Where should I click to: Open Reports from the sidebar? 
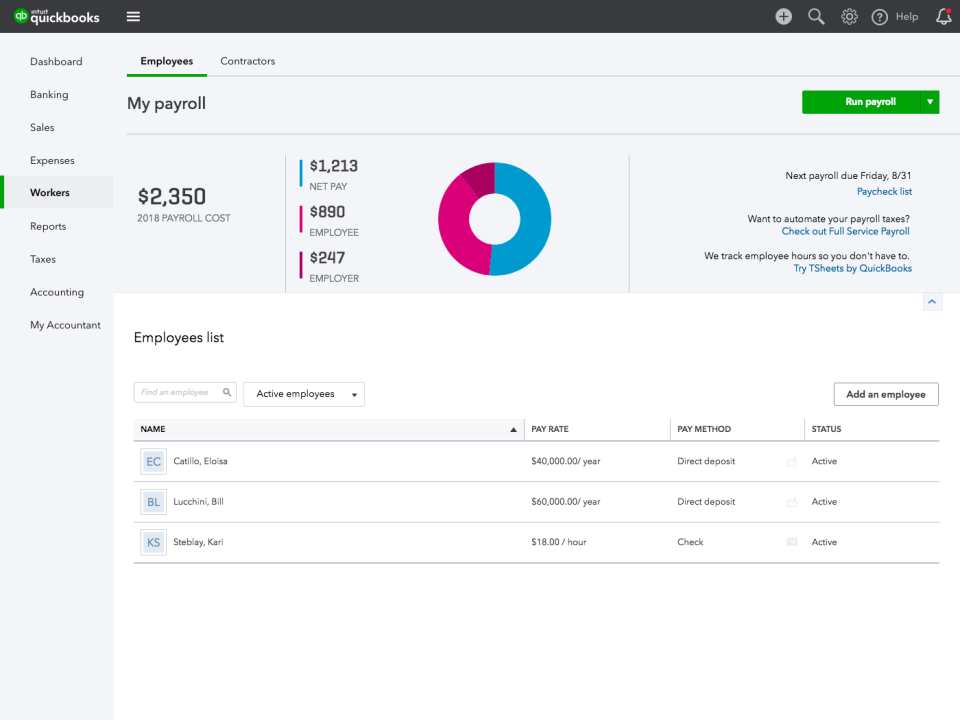(x=47, y=226)
